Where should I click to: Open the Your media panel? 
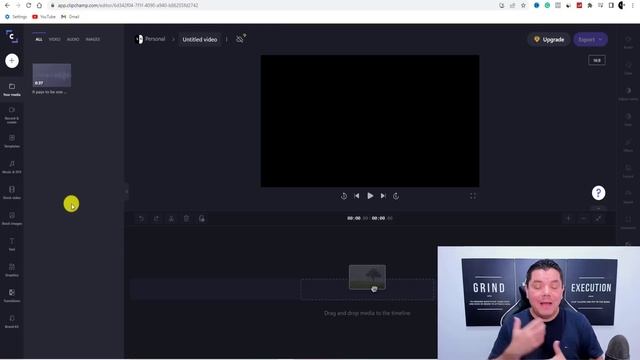point(12,90)
